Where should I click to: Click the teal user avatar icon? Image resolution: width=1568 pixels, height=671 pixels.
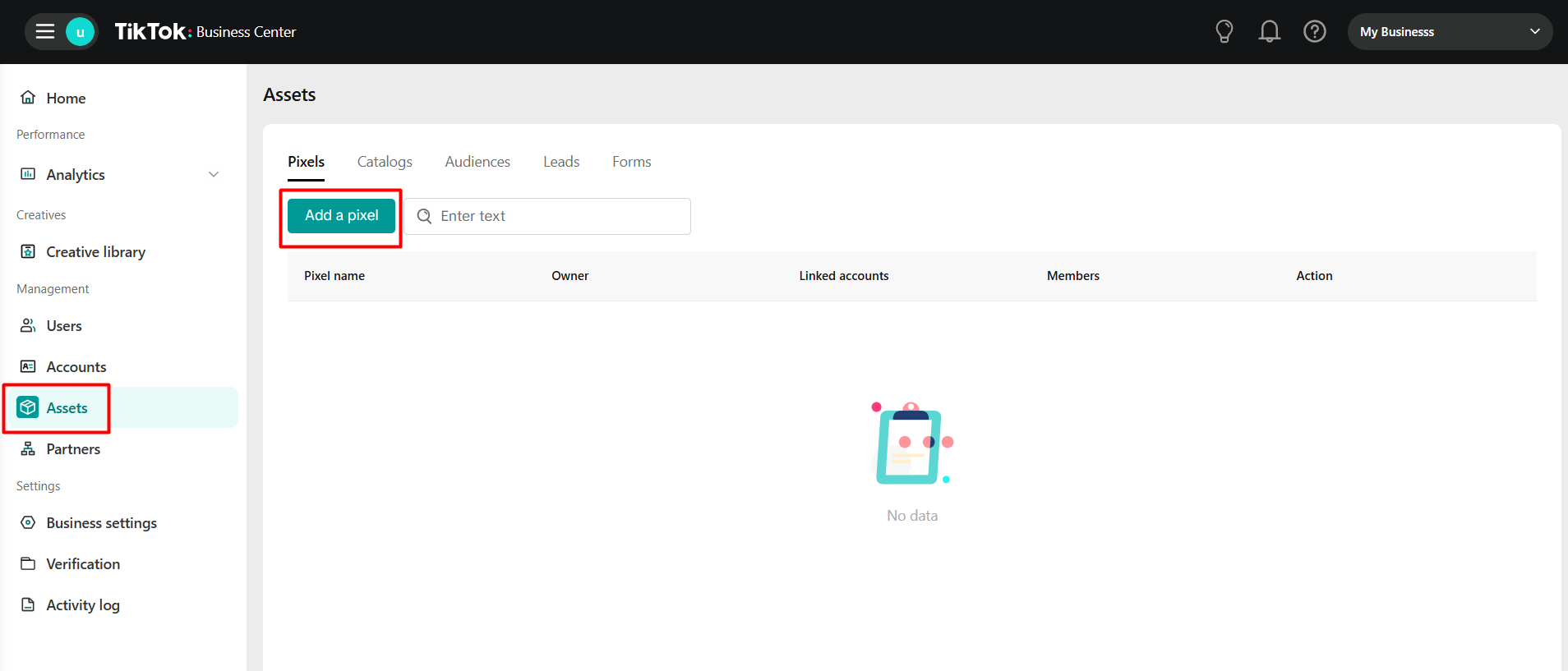[x=80, y=32]
